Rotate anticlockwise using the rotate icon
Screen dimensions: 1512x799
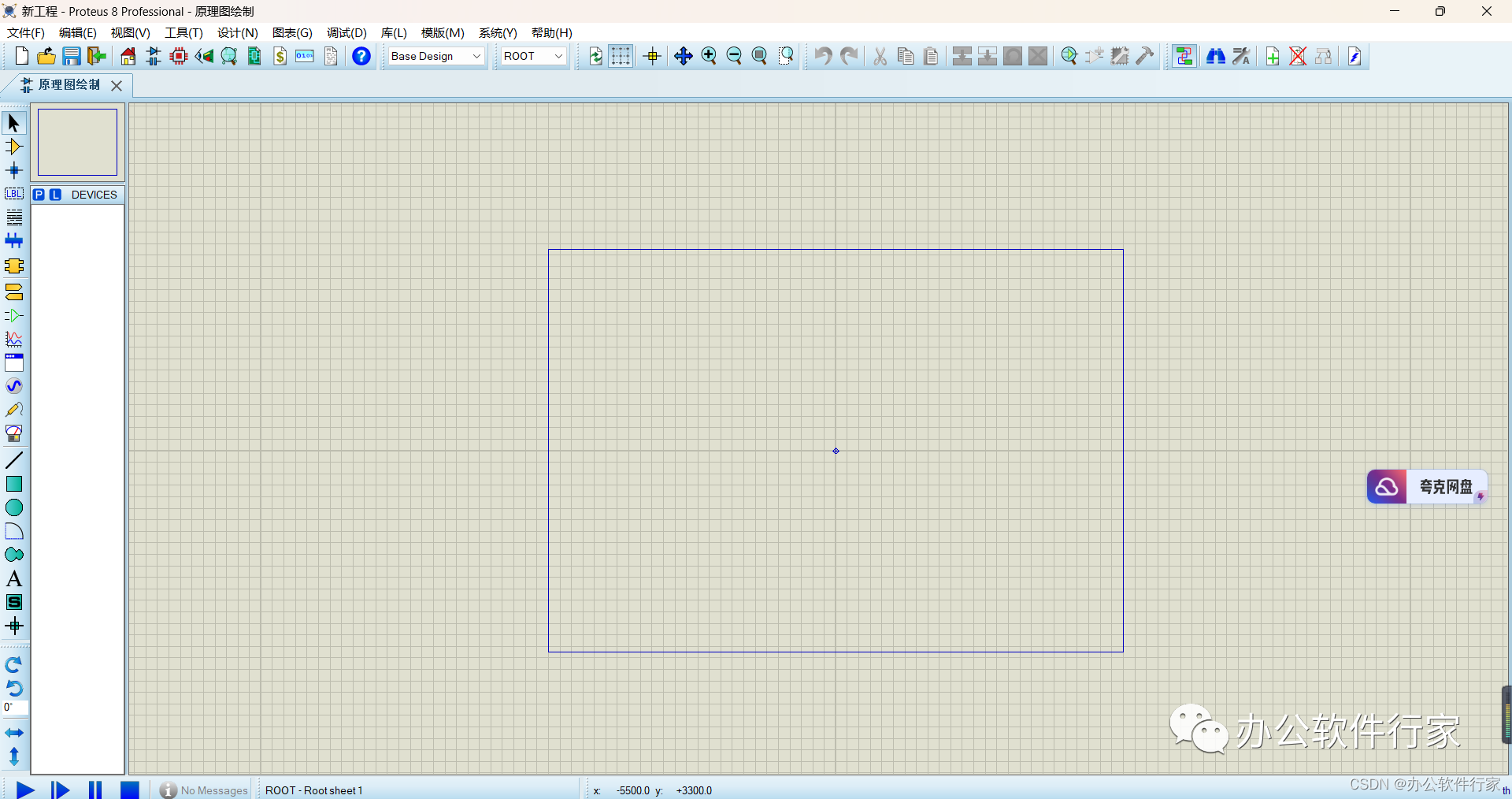pos(14,688)
